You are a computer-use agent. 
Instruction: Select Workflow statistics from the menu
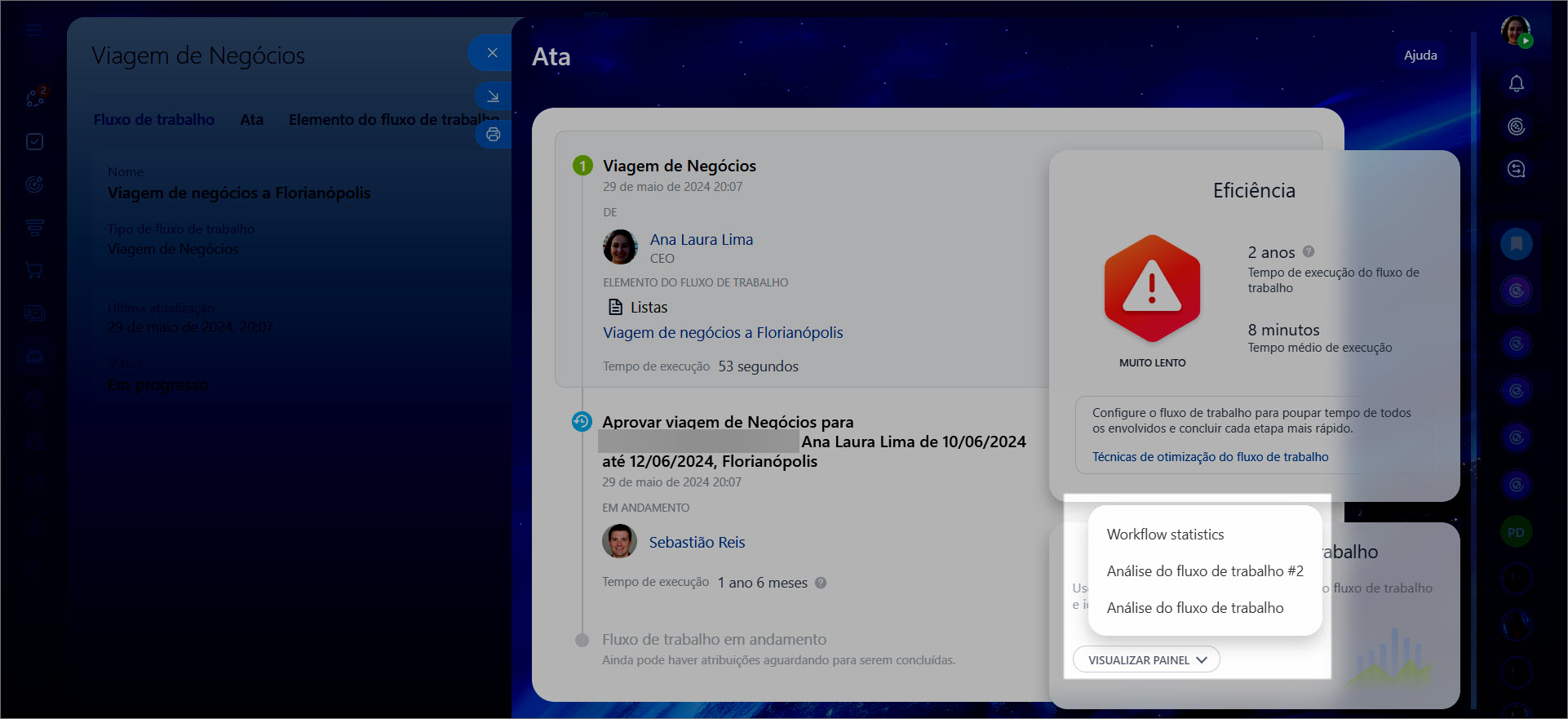[1165, 535]
